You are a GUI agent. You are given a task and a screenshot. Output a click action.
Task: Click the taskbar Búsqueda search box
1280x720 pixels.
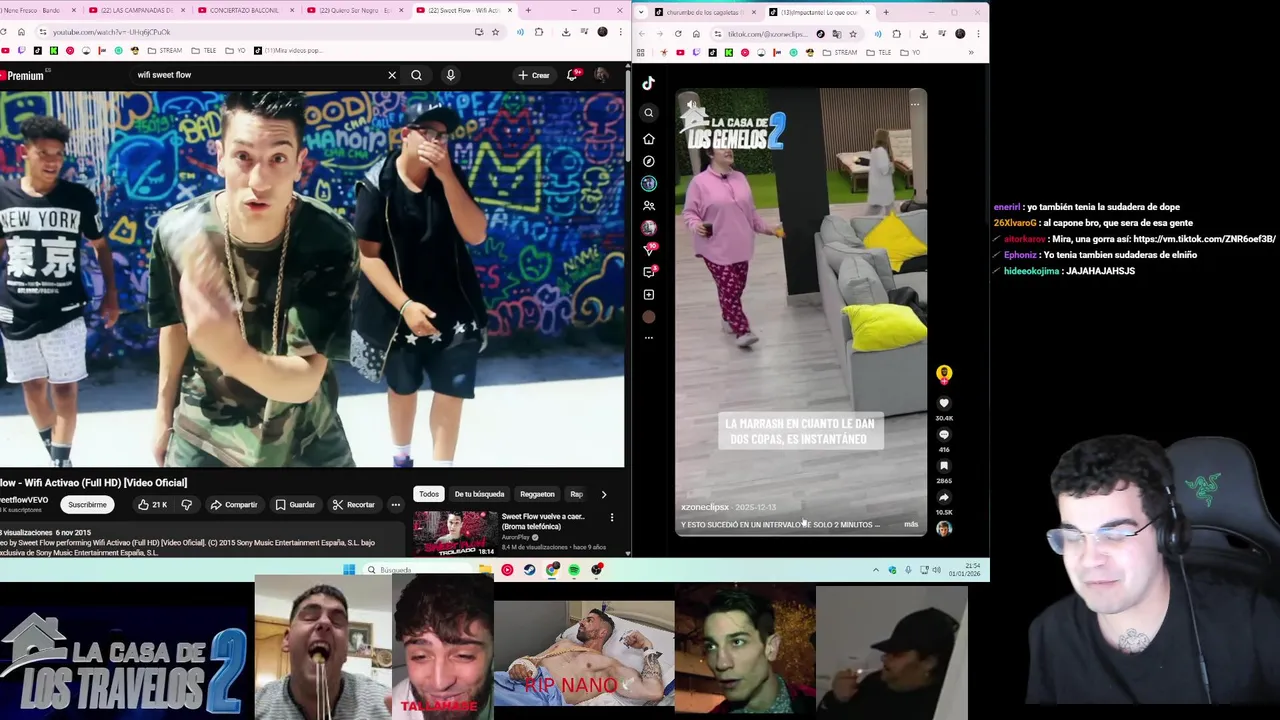tap(415, 570)
